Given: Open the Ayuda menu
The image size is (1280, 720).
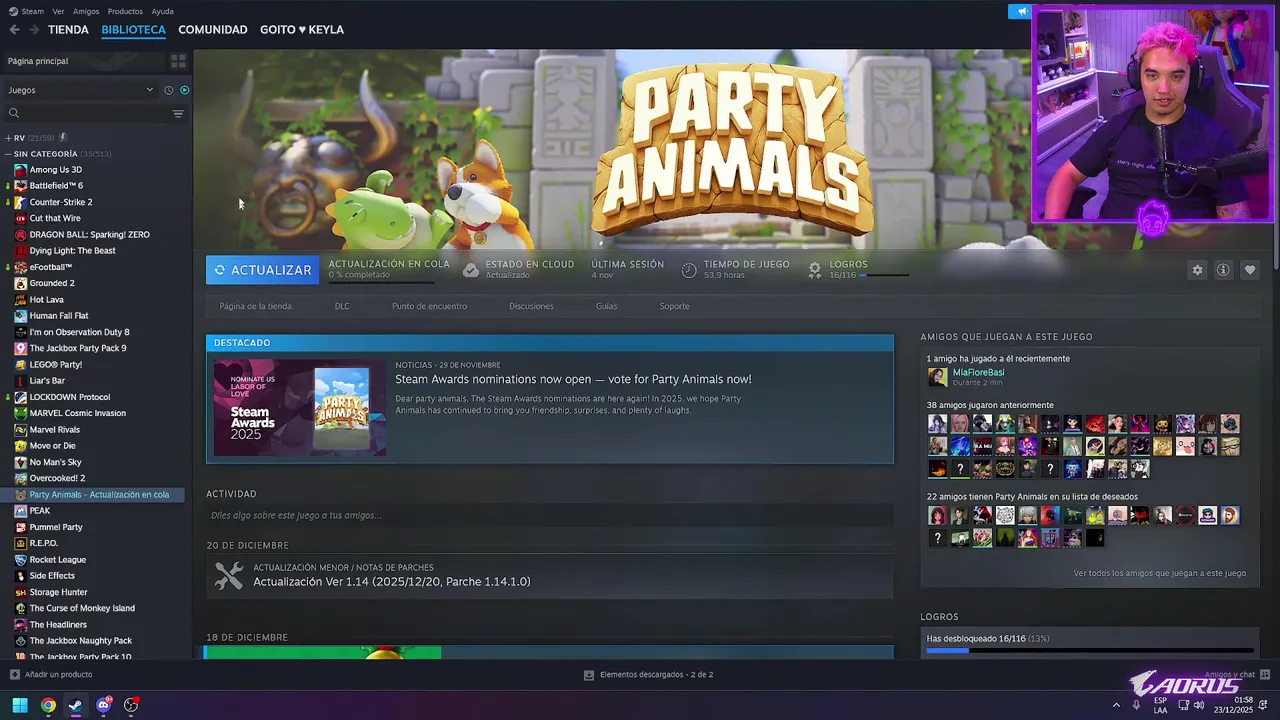Looking at the screenshot, I should pyautogui.click(x=162, y=11).
